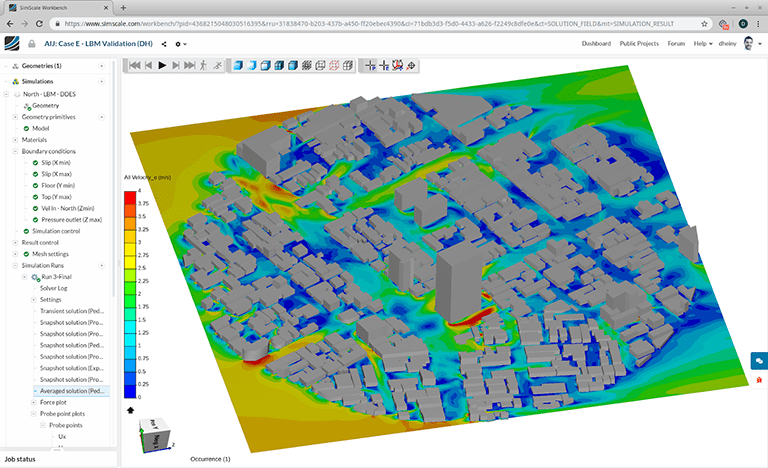Click the upload arrow below the legend
Screen dimensions: 768x468
pyautogui.click(x=131, y=409)
